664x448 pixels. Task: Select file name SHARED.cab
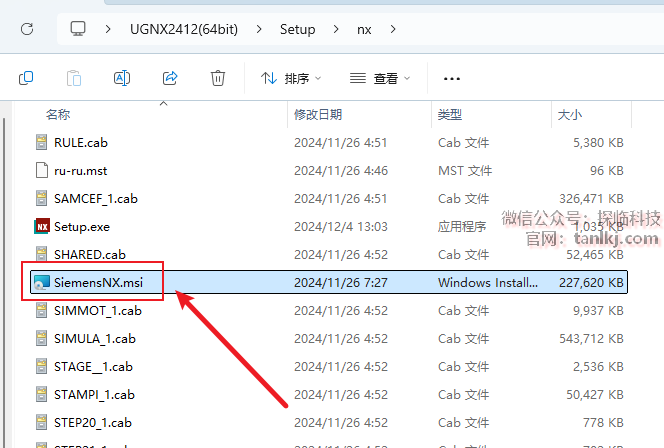[90, 254]
